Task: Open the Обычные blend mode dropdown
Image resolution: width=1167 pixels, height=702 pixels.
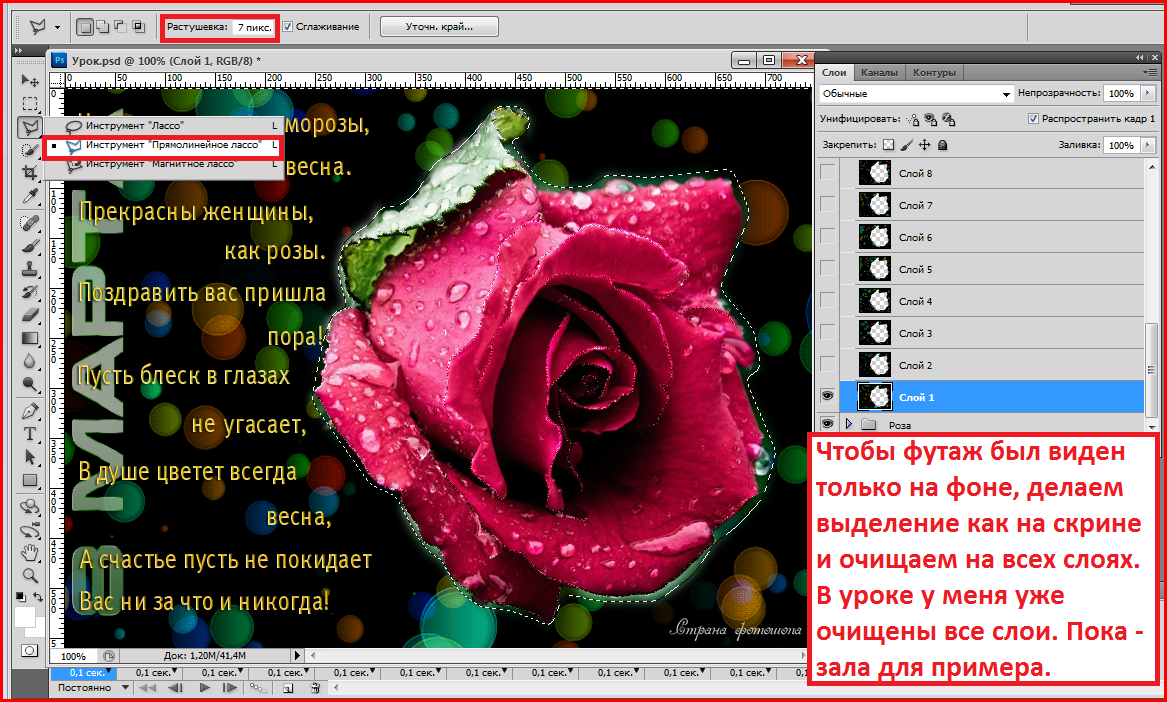Action: point(916,94)
